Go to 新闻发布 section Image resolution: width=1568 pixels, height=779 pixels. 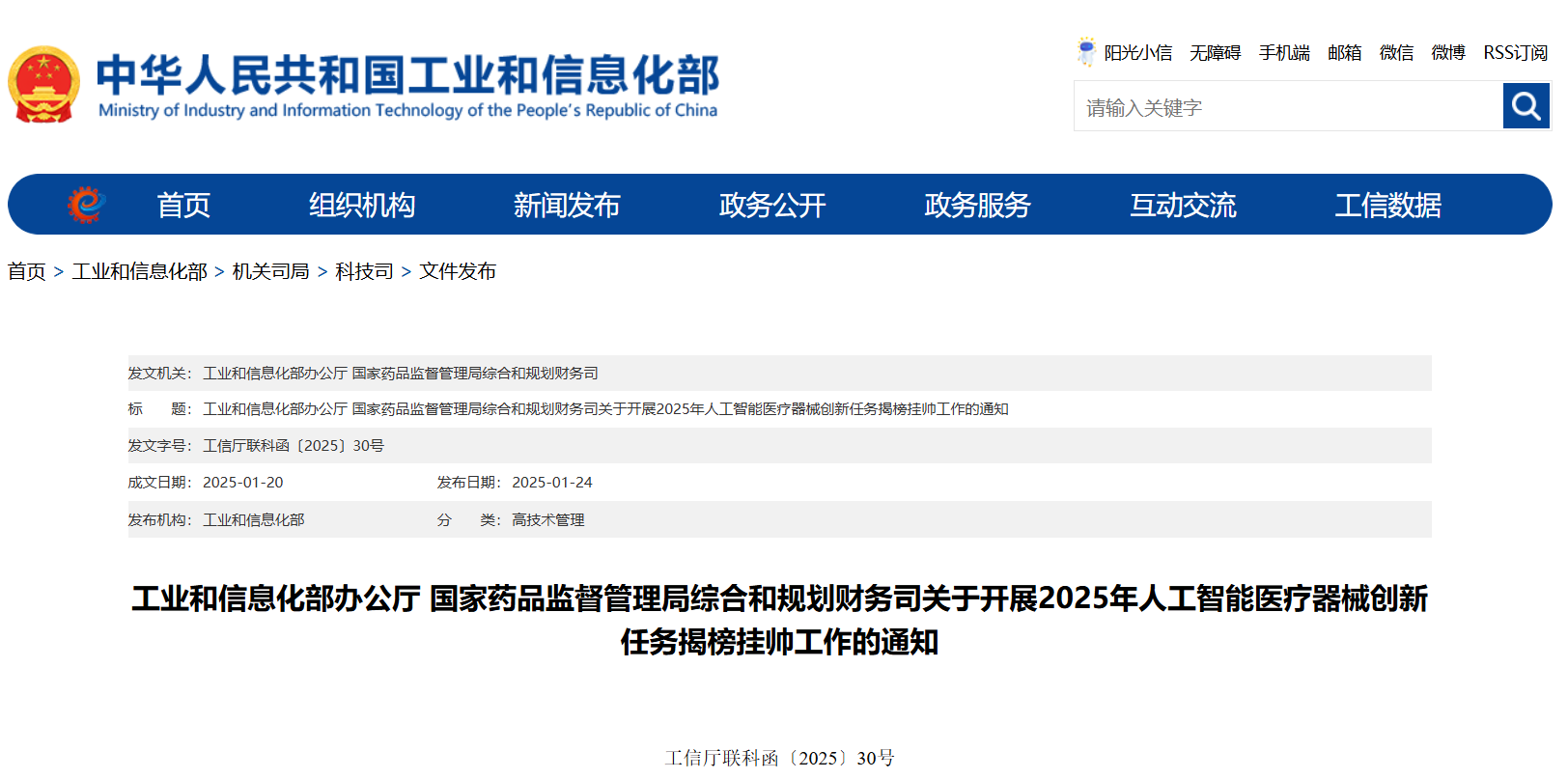pos(567,205)
